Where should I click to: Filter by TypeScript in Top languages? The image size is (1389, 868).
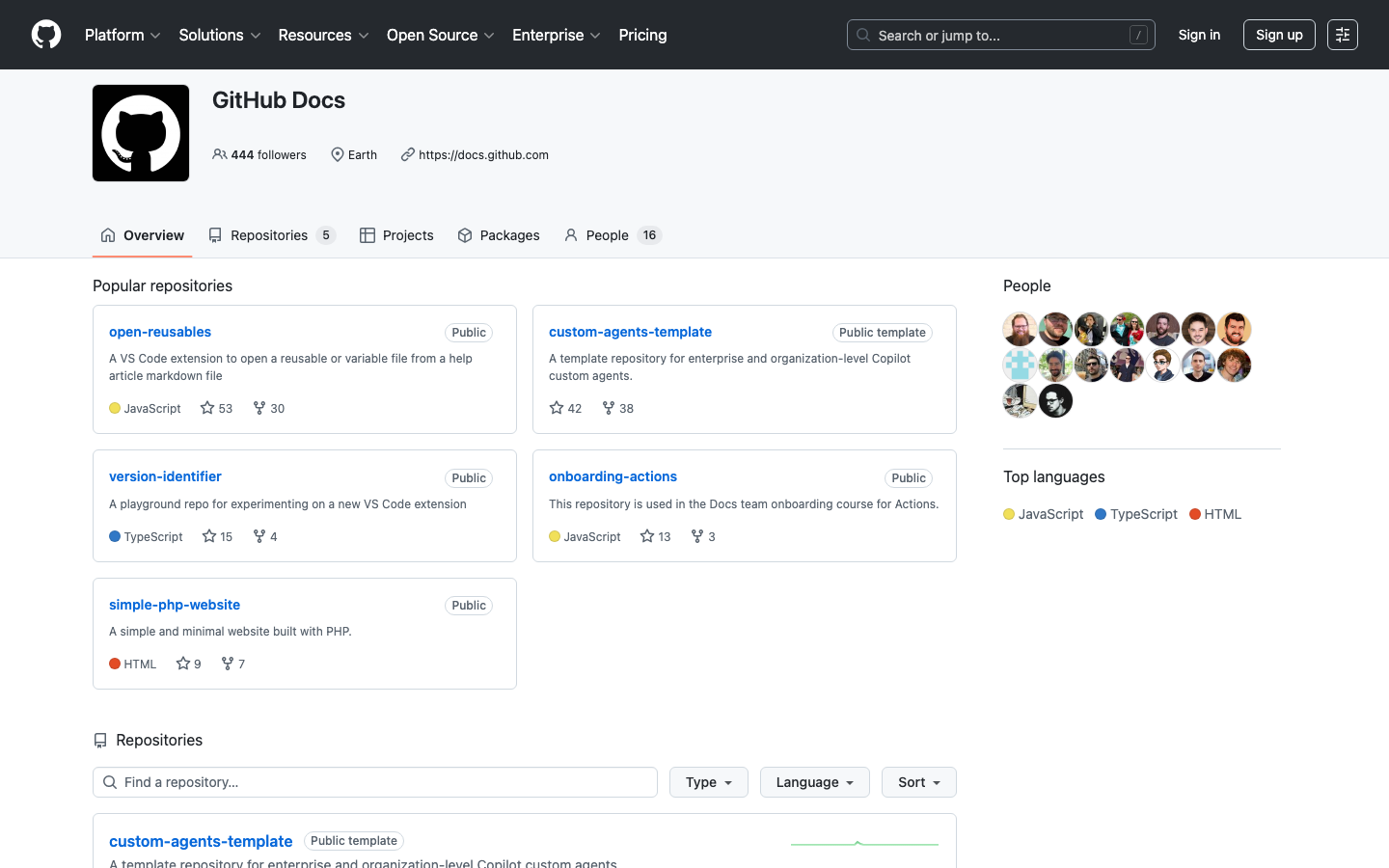pyautogui.click(x=1136, y=514)
